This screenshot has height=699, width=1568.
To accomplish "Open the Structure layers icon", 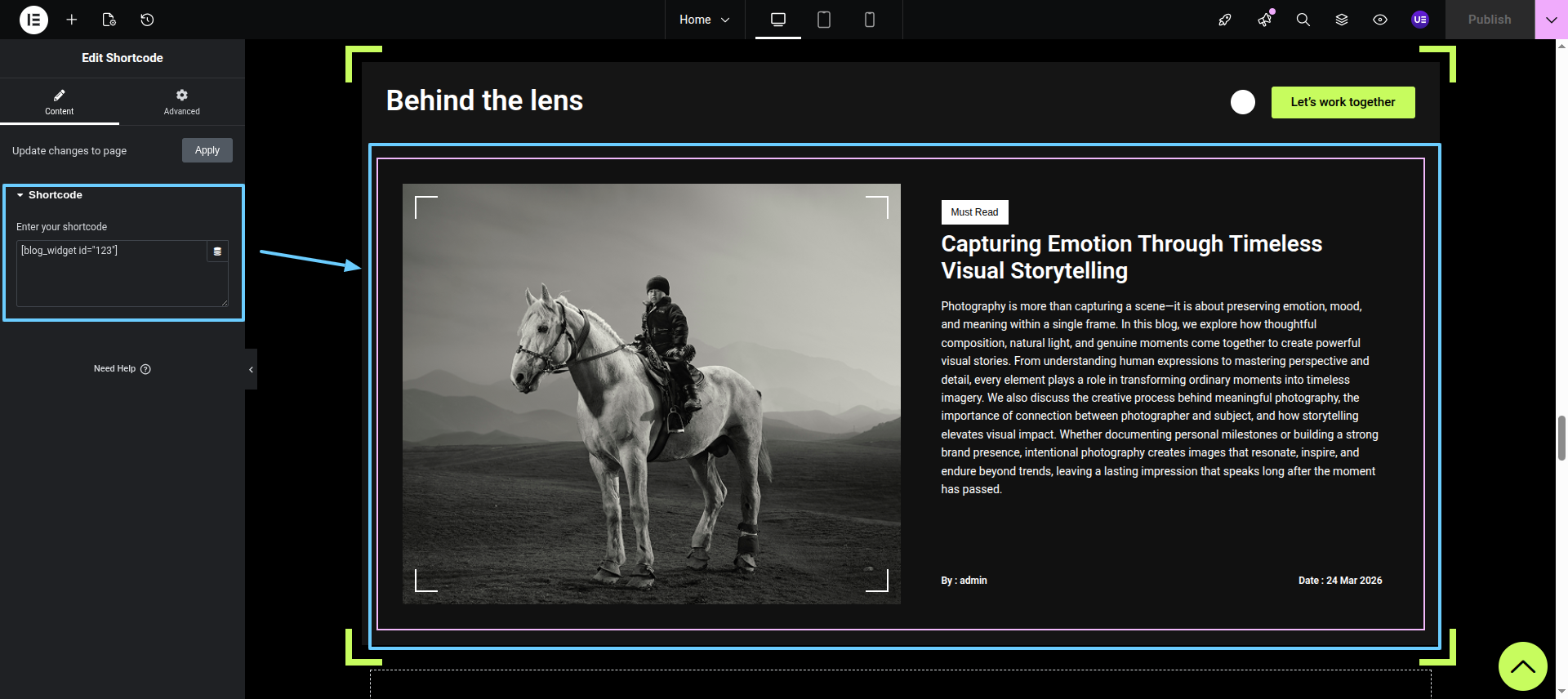I will [x=1341, y=20].
